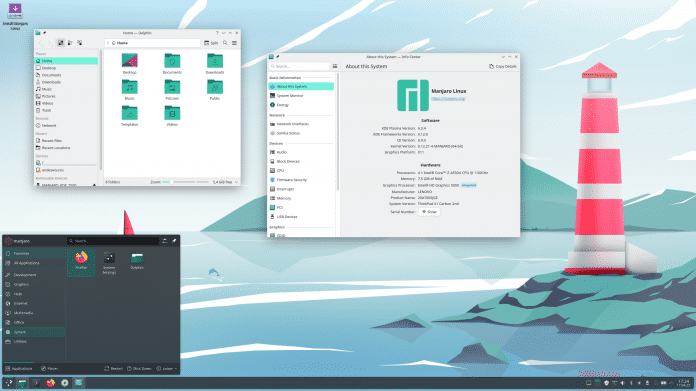The height and width of the screenshot is (391, 696).
Task: Click the Shut Down button in launcher
Action: click(x=139, y=369)
